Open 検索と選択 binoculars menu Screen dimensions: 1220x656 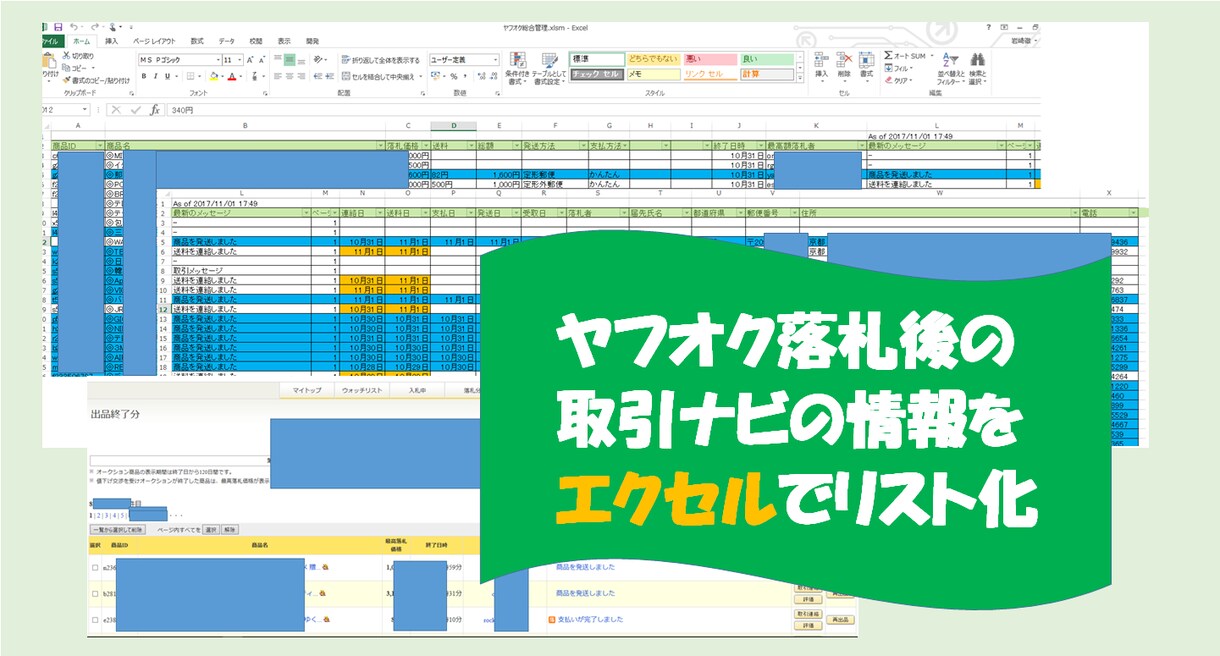click(x=978, y=68)
